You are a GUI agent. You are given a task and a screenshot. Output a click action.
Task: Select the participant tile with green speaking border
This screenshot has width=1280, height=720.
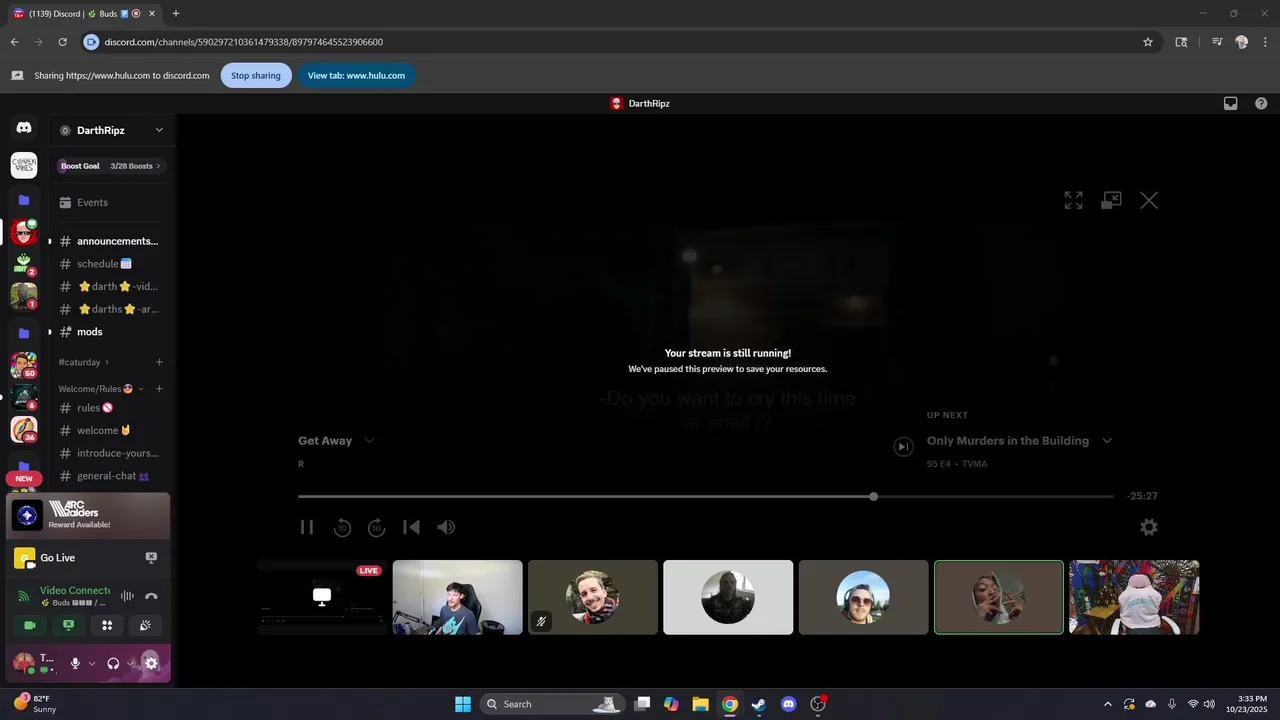click(x=999, y=597)
